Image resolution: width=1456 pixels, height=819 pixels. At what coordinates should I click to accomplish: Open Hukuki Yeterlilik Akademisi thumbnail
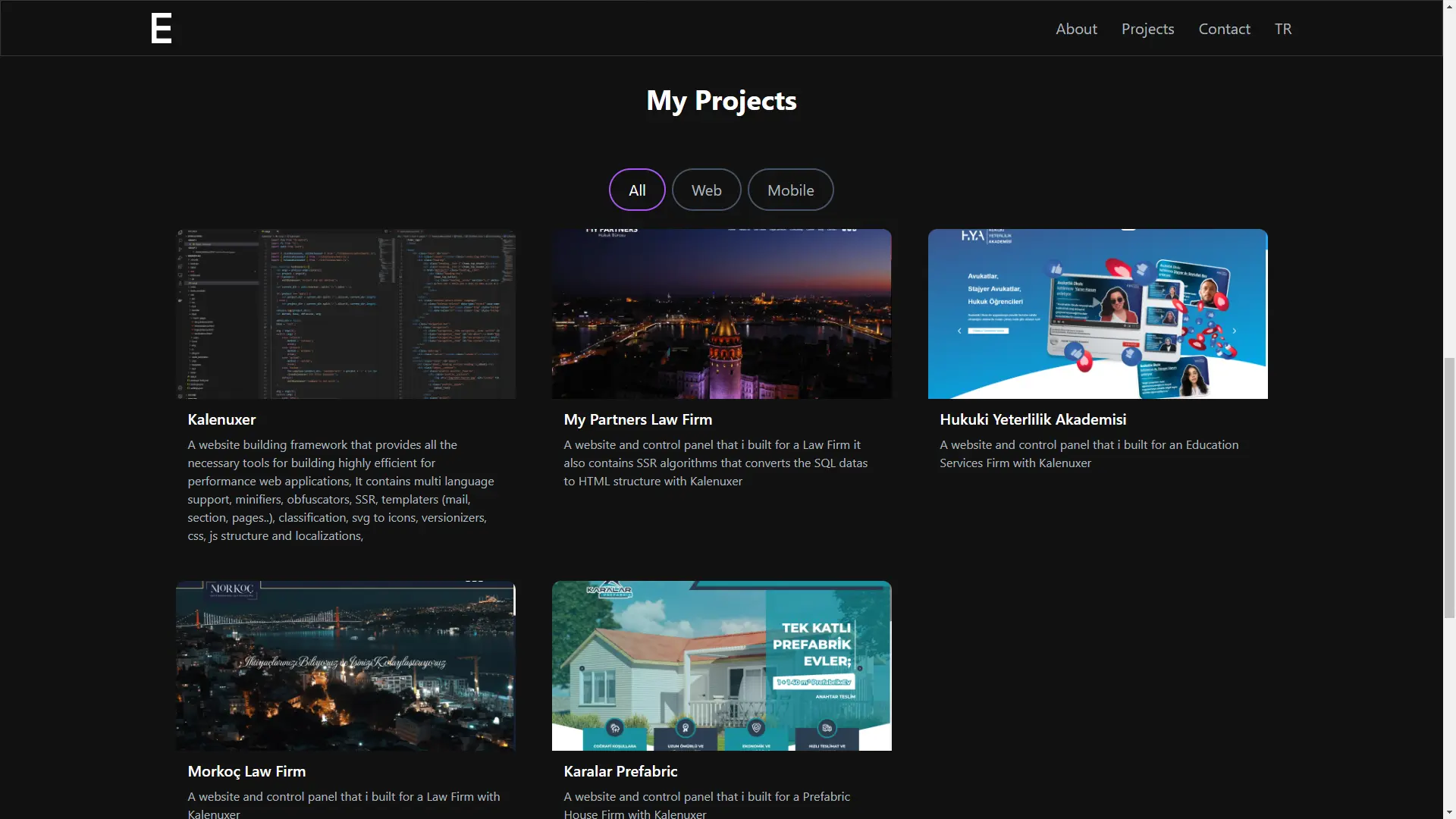pyautogui.click(x=1097, y=314)
